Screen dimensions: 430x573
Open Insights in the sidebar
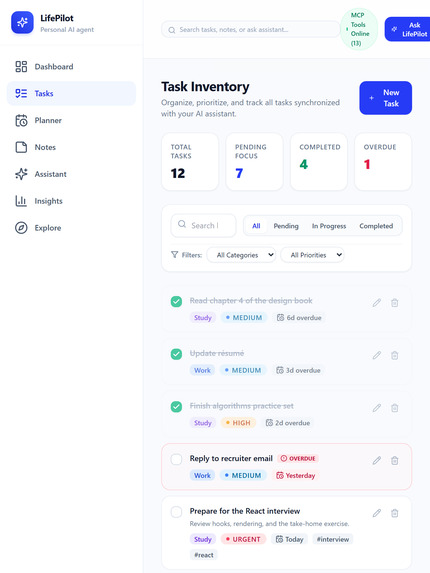71,201
